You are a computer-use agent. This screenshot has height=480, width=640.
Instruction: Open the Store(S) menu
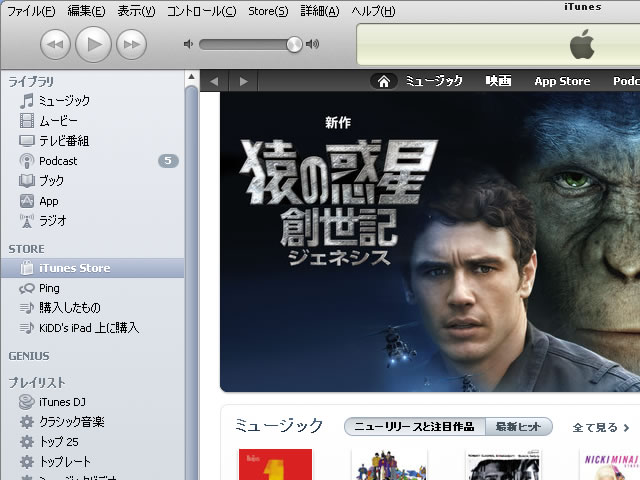268,11
